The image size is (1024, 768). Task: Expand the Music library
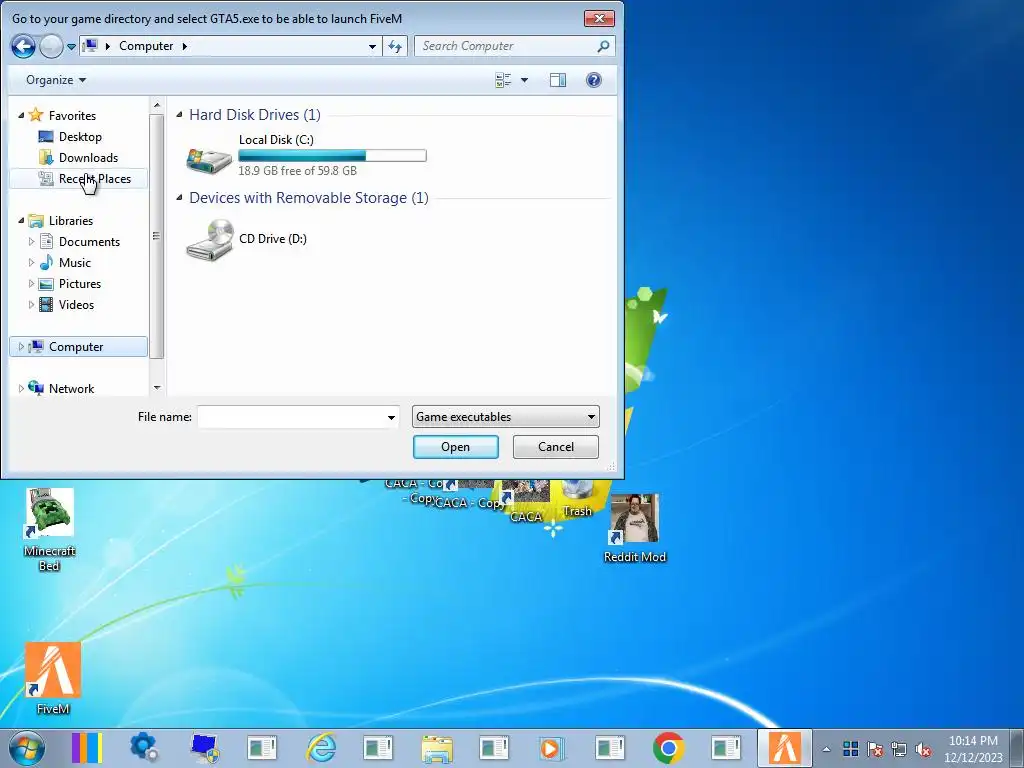(31, 263)
